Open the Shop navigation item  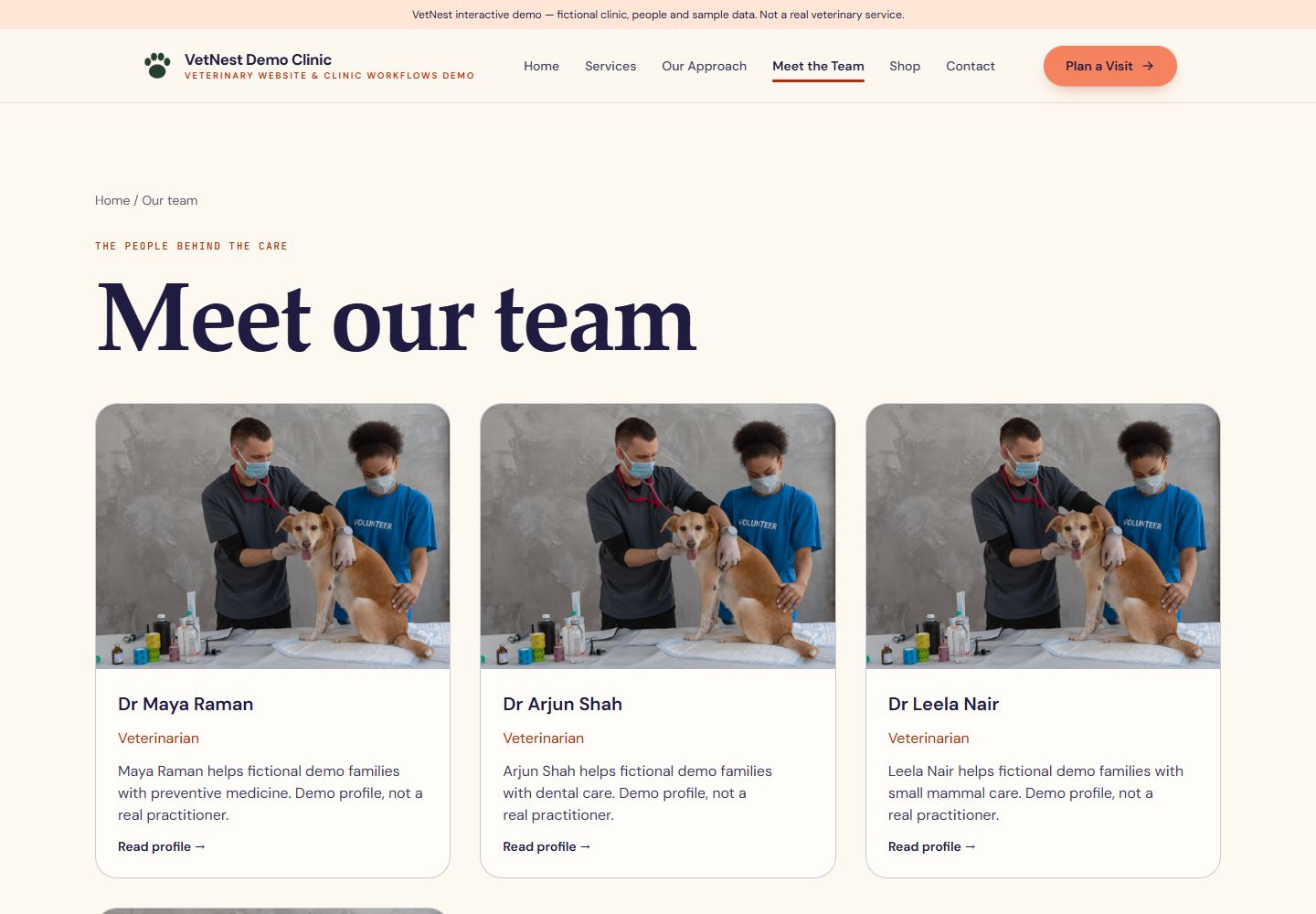coord(905,66)
